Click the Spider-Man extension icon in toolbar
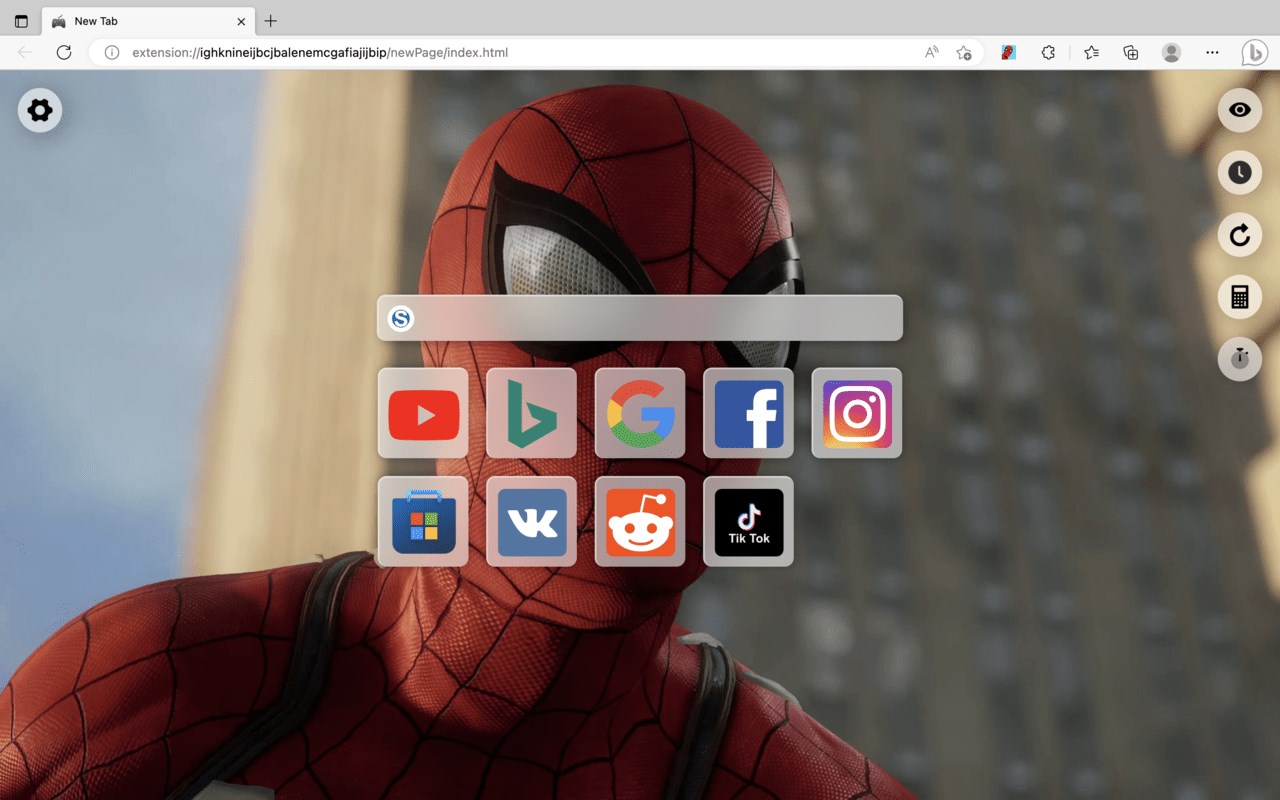This screenshot has width=1280, height=800. (1009, 52)
